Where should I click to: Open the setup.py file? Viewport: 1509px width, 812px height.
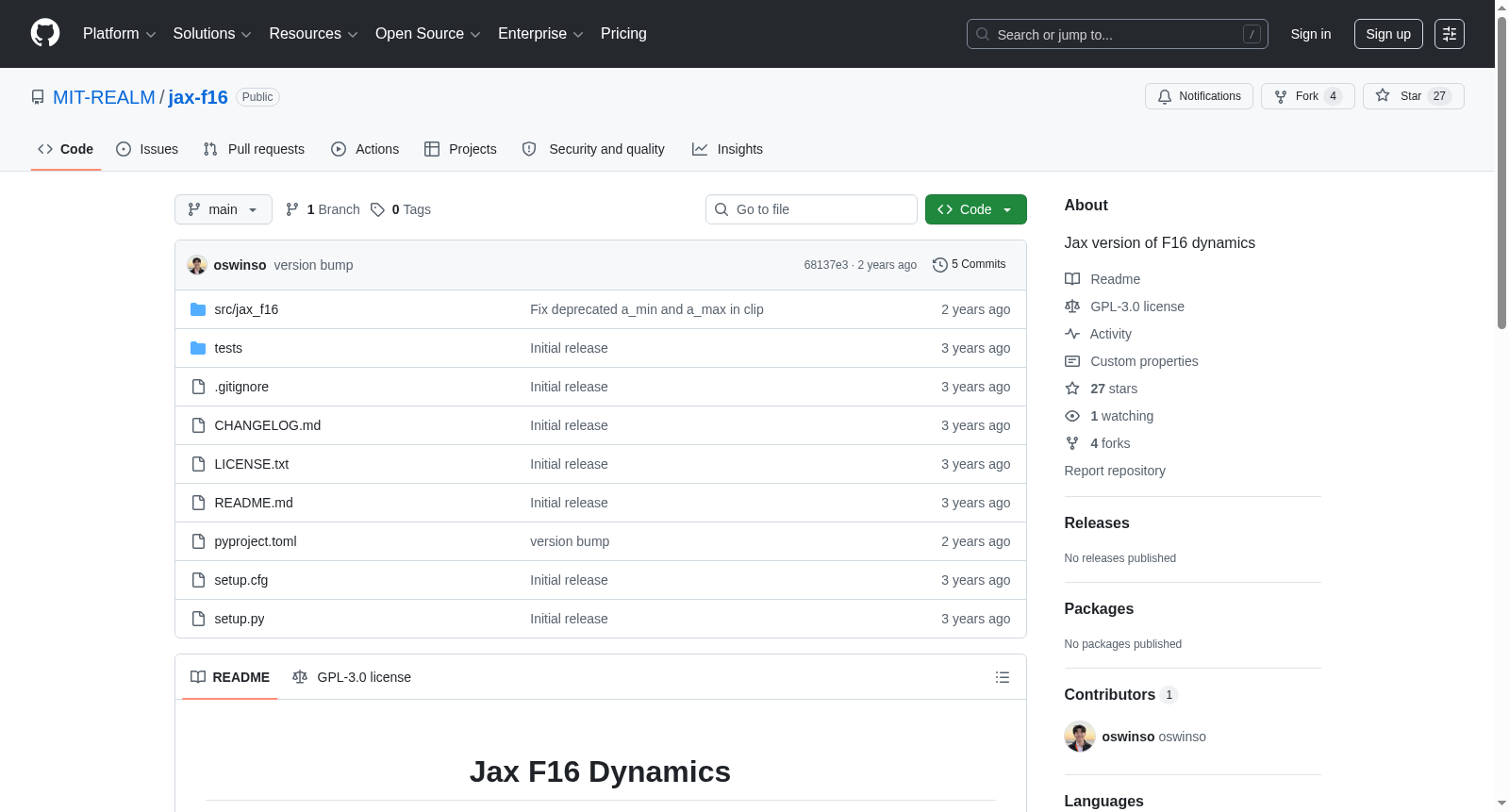coord(240,619)
